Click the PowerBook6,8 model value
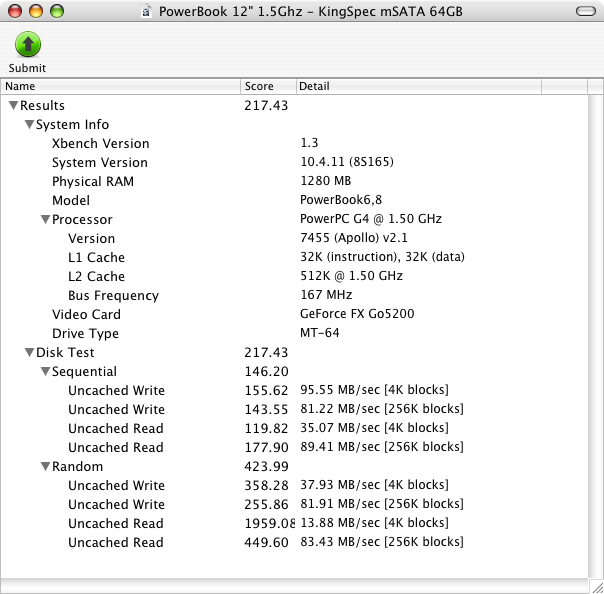Viewport: 604px width, 594px height. (x=341, y=200)
